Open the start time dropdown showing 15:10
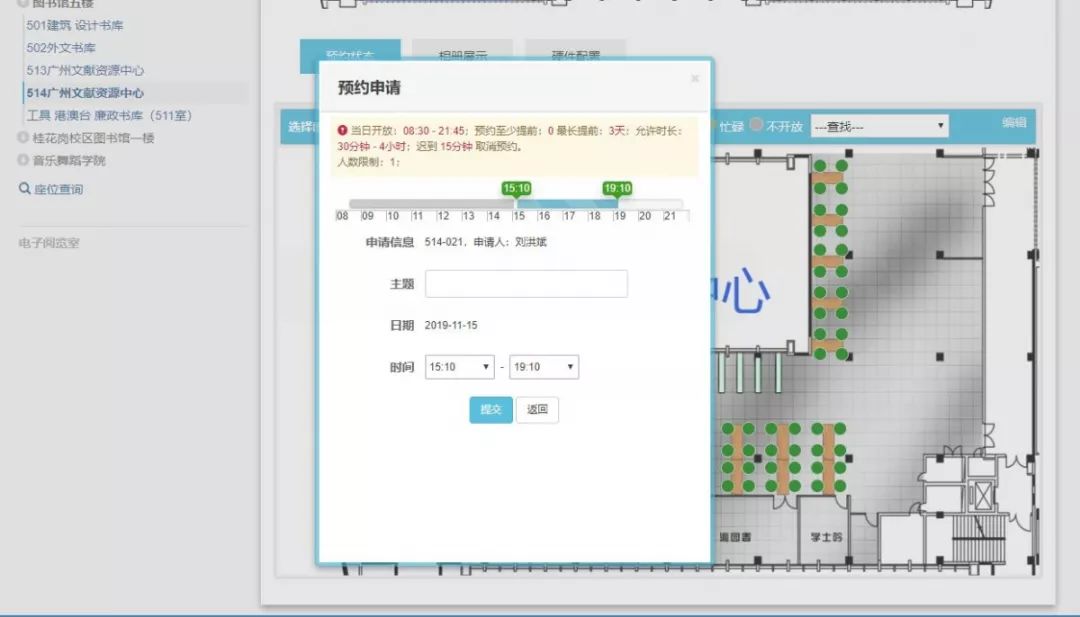Screen dimensions: 1080x617 click(x=459, y=367)
